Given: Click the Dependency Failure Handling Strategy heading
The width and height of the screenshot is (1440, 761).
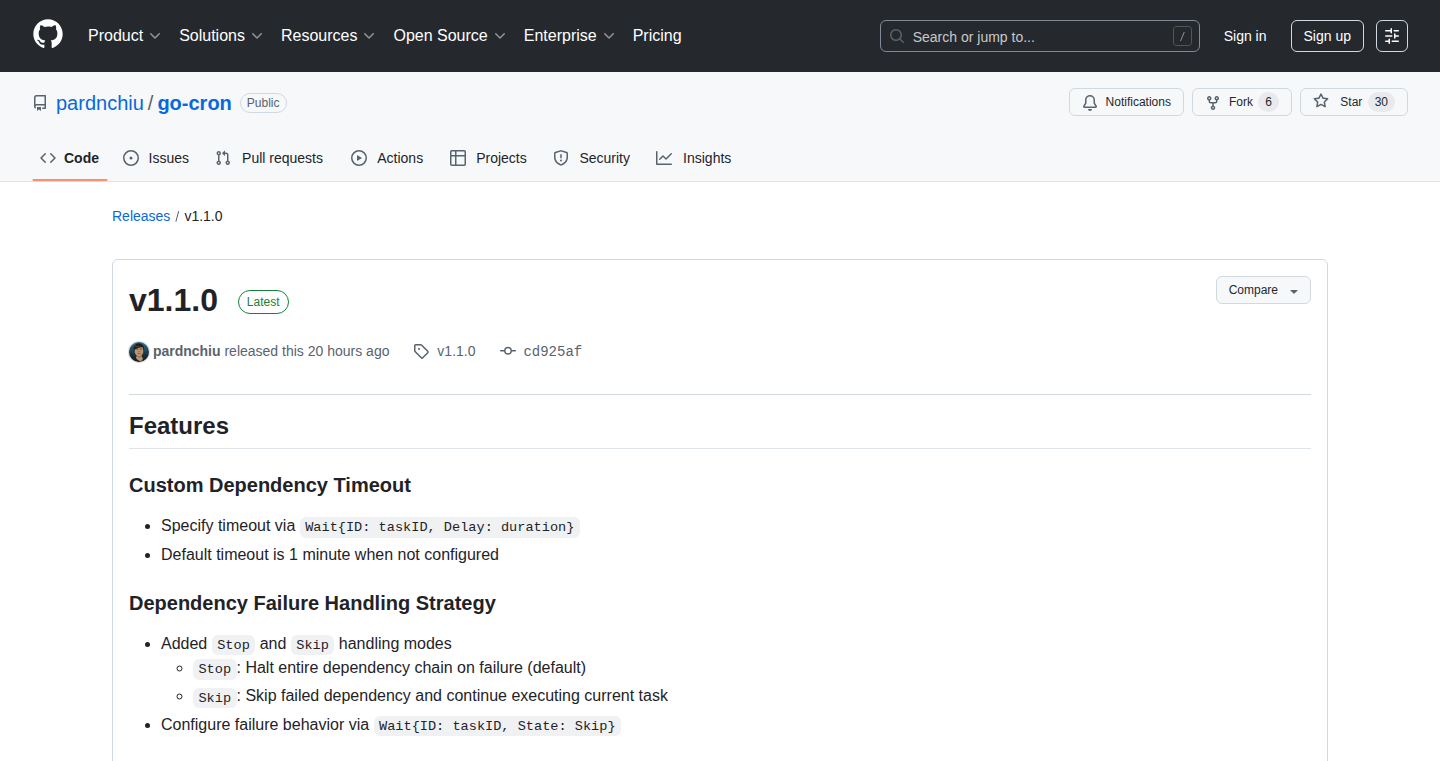Looking at the screenshot, I should point(312,603).
